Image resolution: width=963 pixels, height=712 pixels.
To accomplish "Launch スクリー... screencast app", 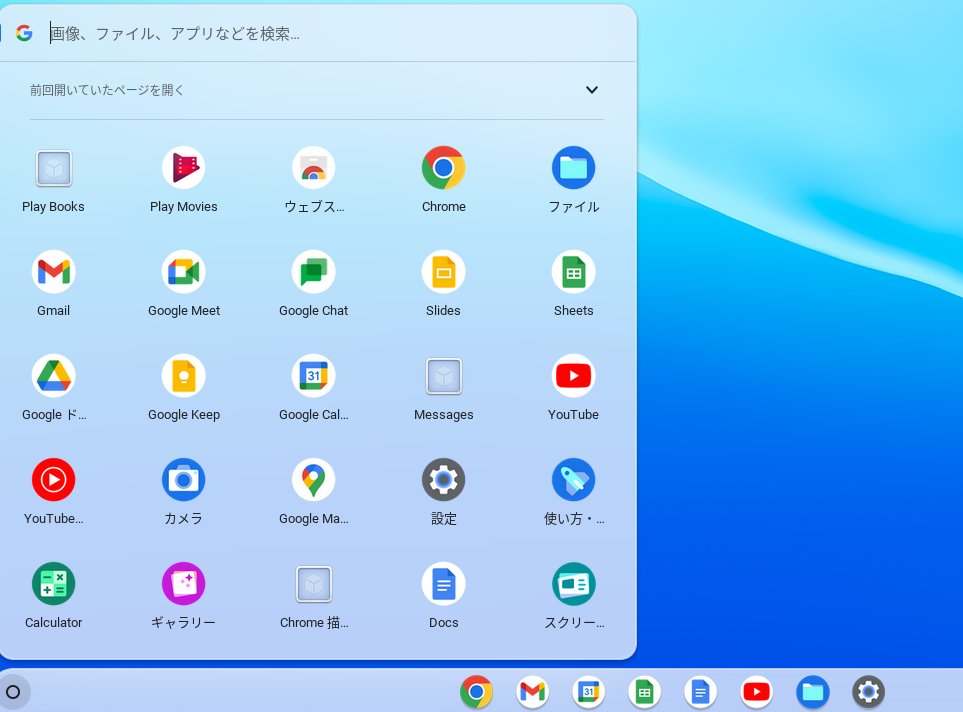I will pyautogui.click(x=574, y=584).
